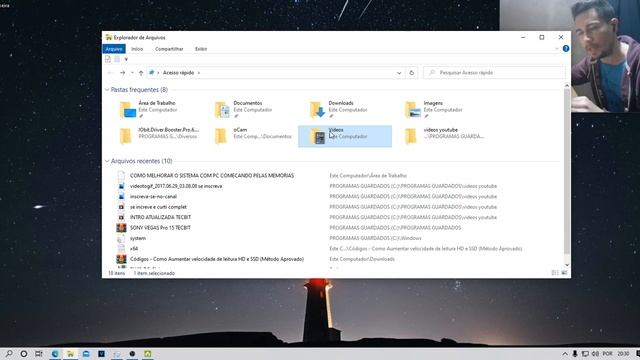Open the quick access toolbar customize dropdown
640x360 pixels.
(126, 59)
